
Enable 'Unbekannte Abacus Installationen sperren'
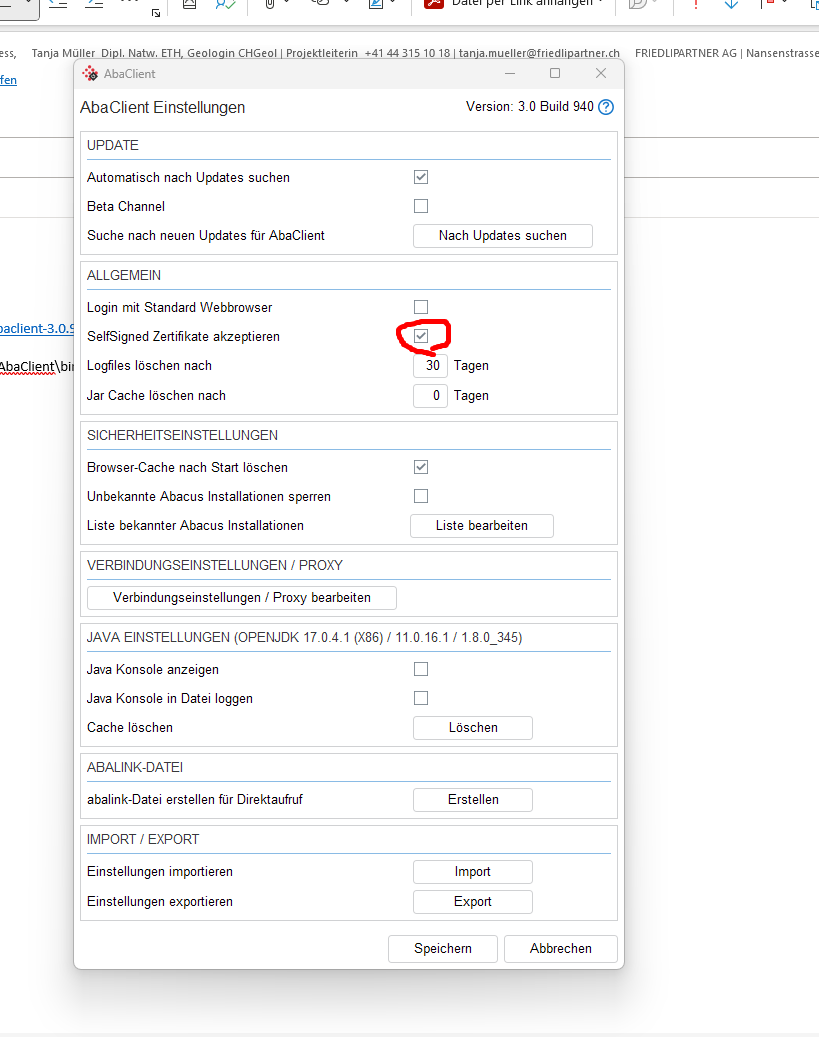[x=421, y=496]
